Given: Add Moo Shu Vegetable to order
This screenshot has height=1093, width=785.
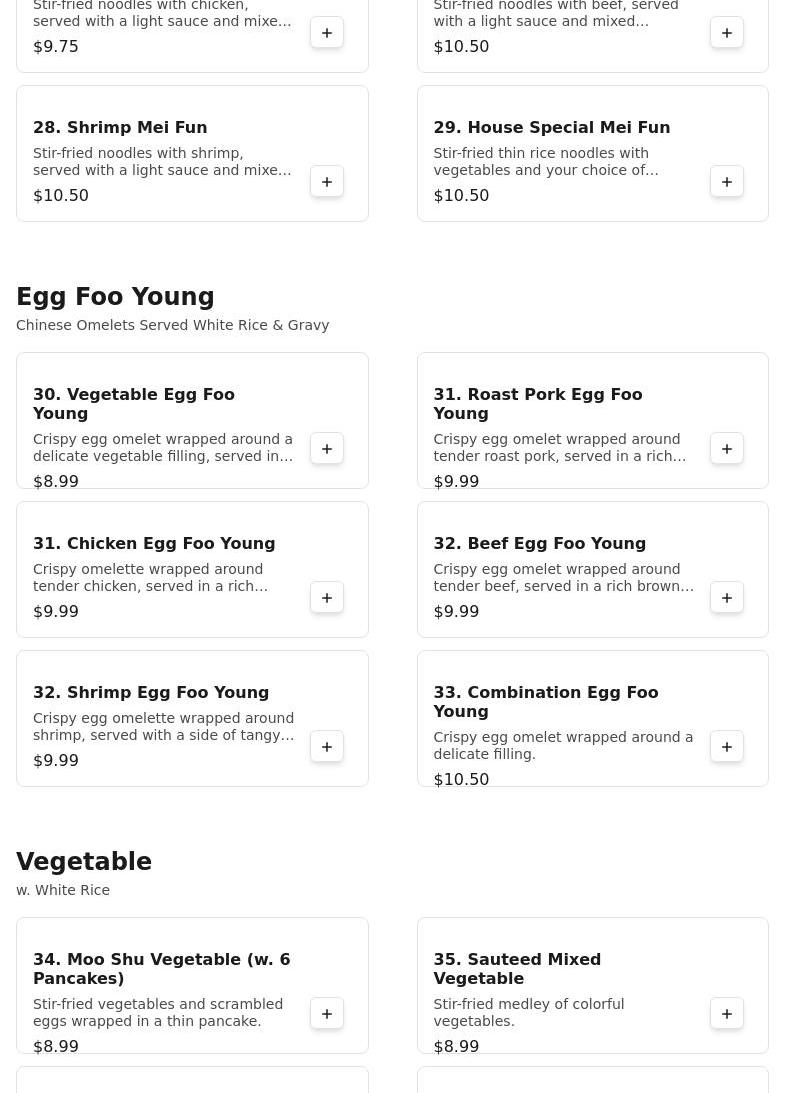Looking at the screenshot, I should tap(327, 1014).
